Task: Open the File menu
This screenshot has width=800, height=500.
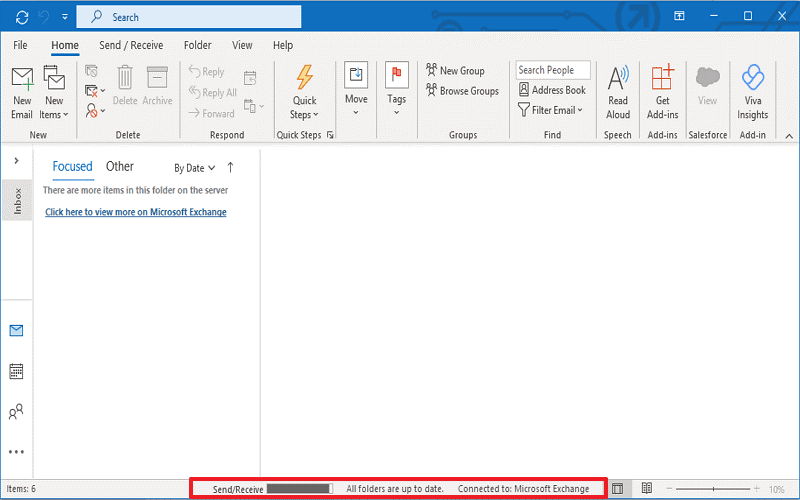Action: coord(20,45)
